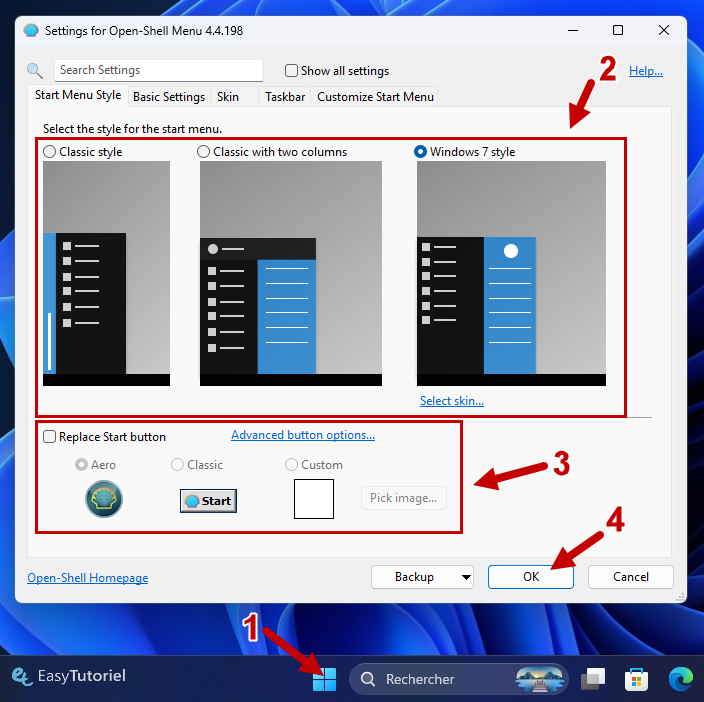Click the OK button
This screenshot has height=702, width=704.
[531, 577]
